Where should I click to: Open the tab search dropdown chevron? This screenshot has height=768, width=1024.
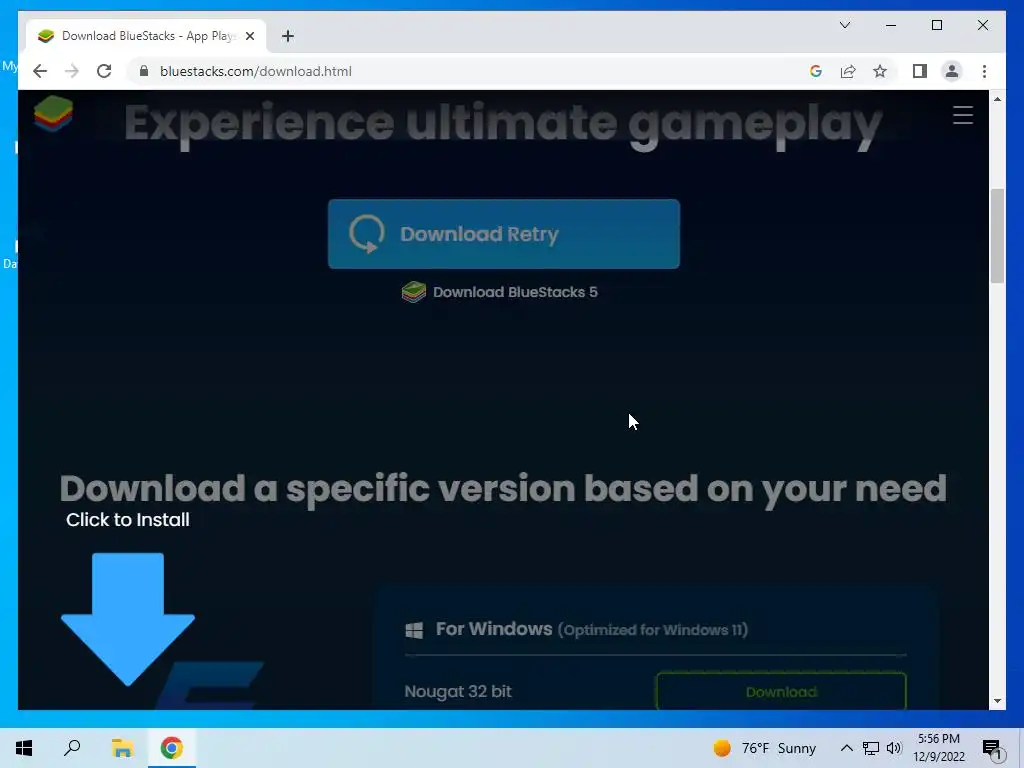[844, 25]
